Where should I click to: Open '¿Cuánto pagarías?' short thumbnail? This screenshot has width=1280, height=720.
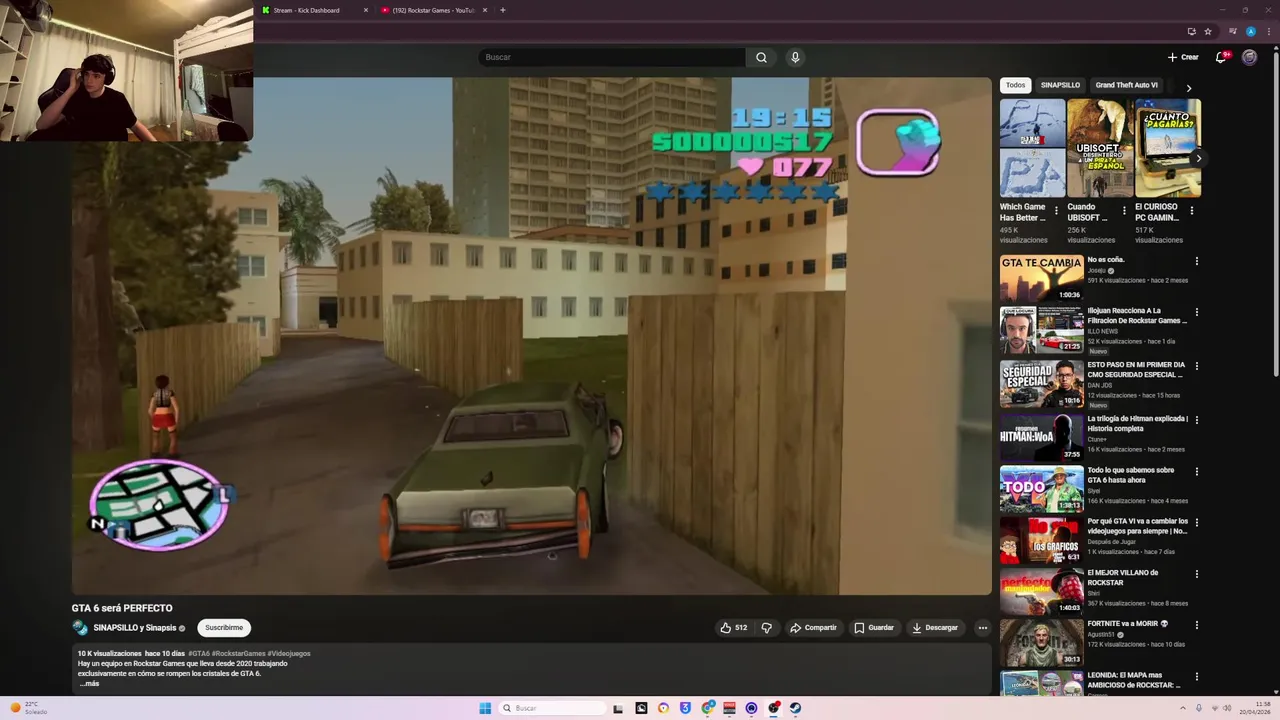[1168, 148]
